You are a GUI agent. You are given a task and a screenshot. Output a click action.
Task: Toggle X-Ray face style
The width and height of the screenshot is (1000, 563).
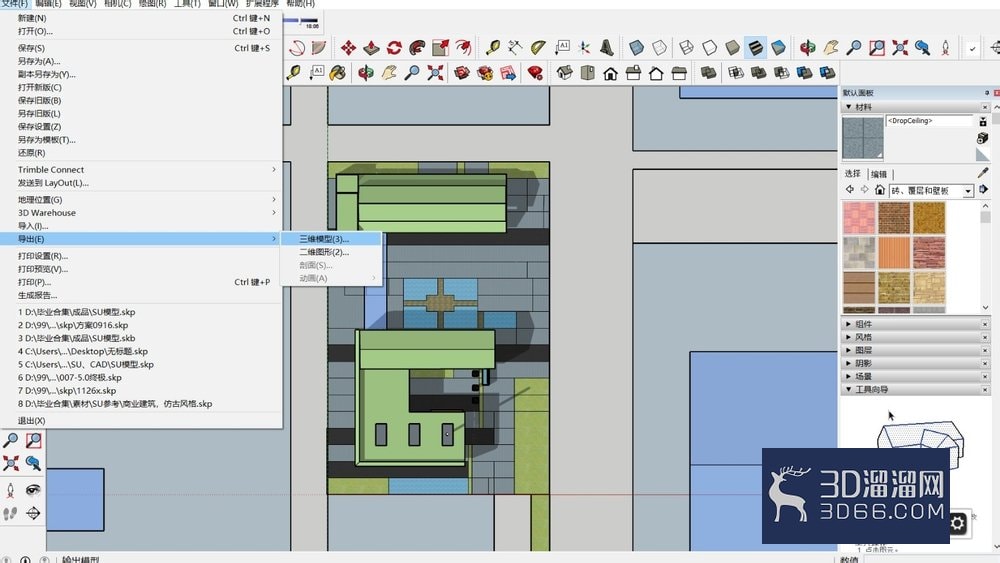636,48
